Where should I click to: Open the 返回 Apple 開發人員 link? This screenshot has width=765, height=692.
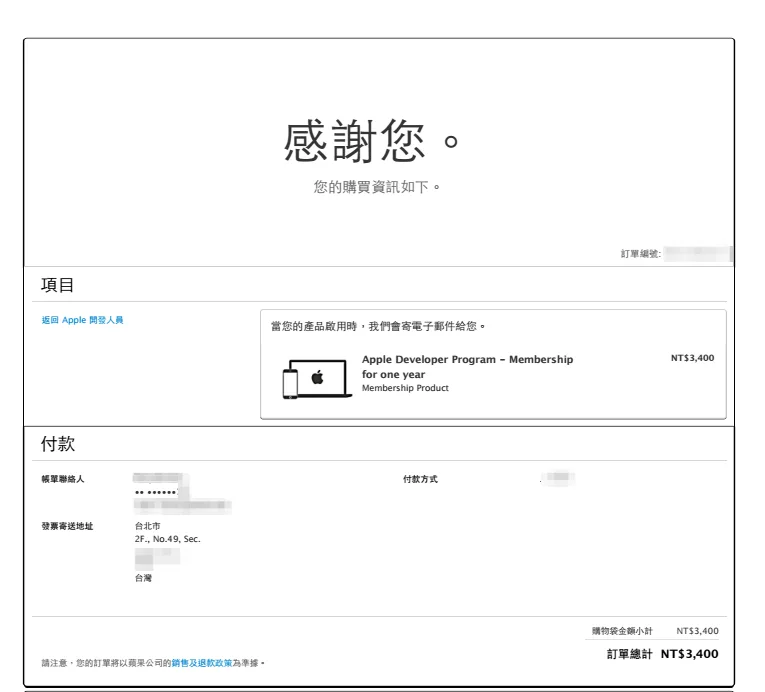point(82,320)
